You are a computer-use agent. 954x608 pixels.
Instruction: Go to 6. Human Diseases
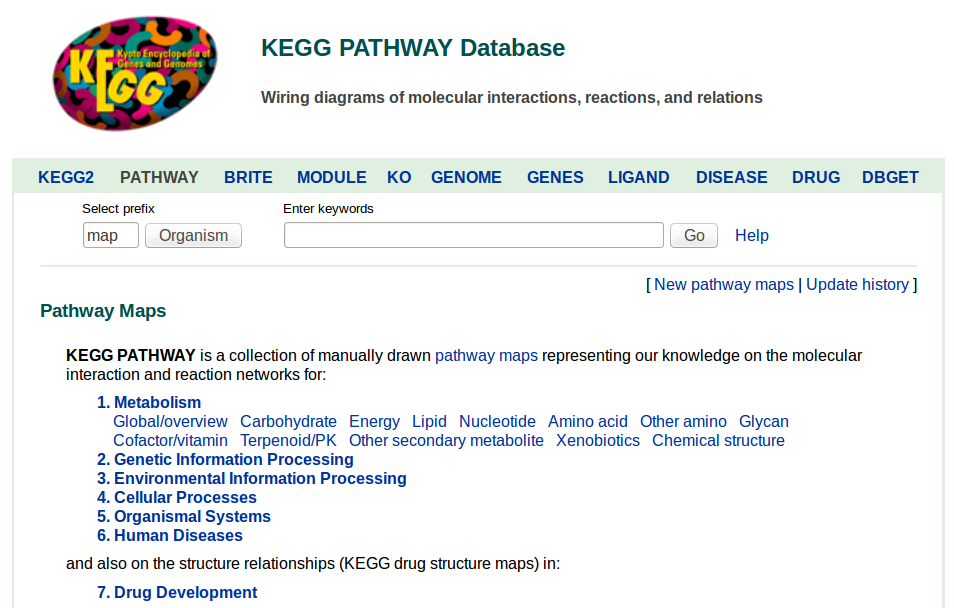170,535
